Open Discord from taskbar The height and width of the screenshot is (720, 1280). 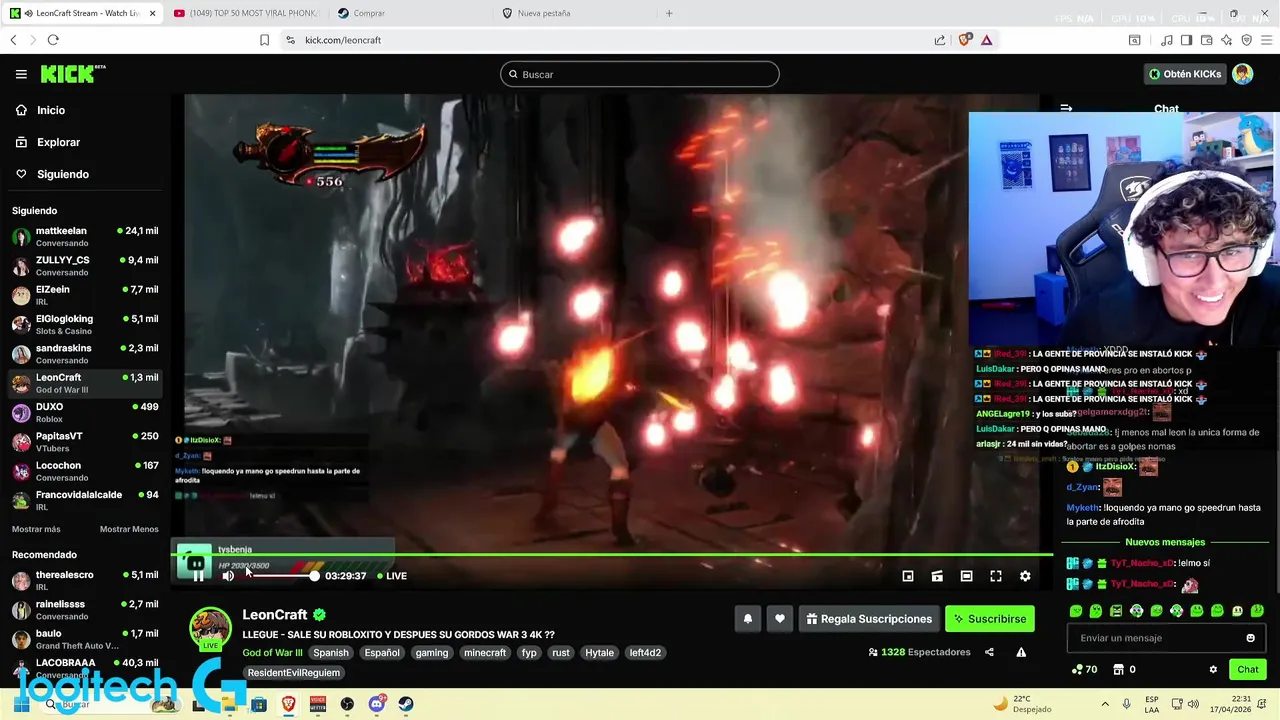point(376,704)
